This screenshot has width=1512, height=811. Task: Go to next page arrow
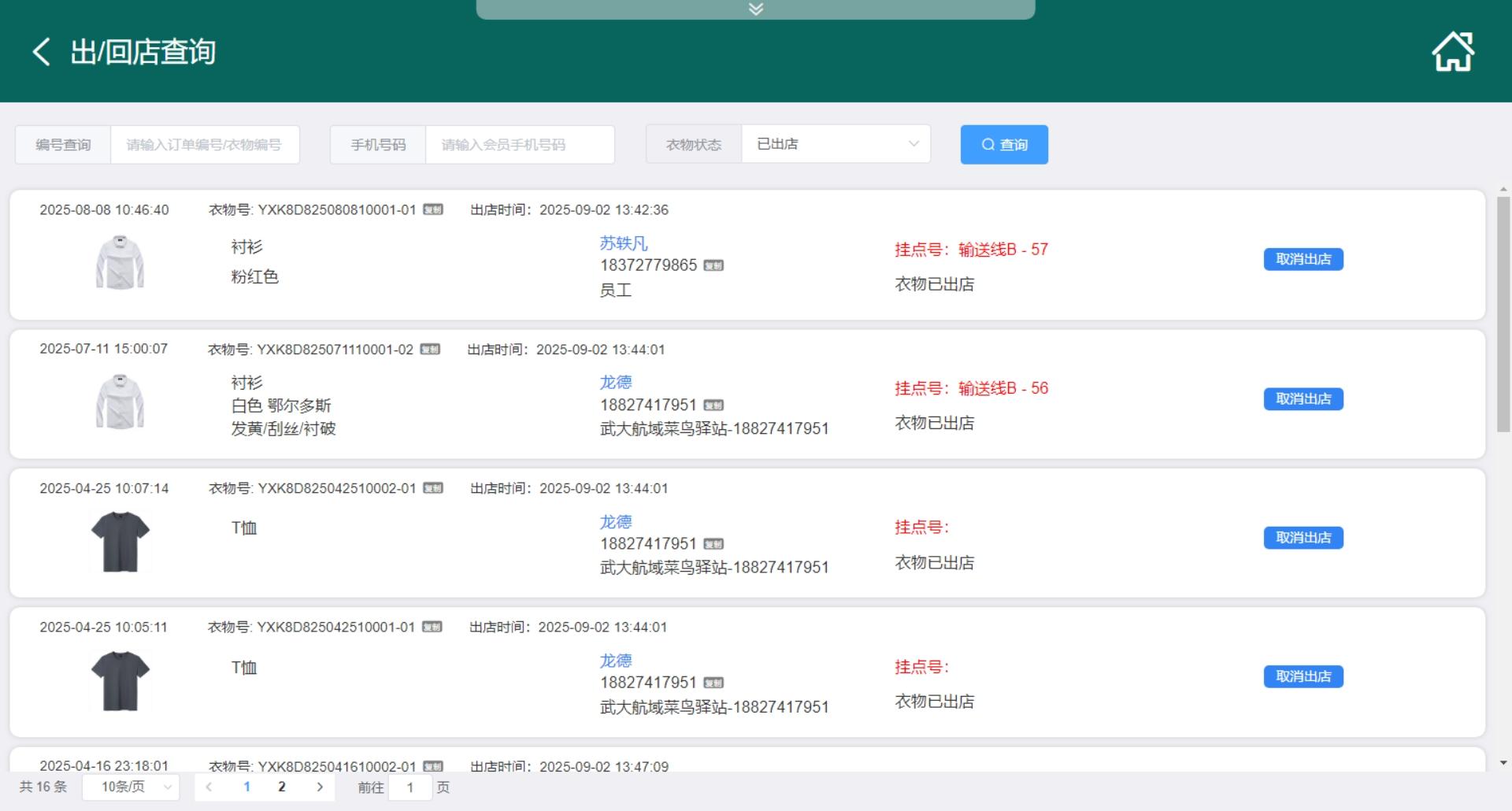[320, 787]
